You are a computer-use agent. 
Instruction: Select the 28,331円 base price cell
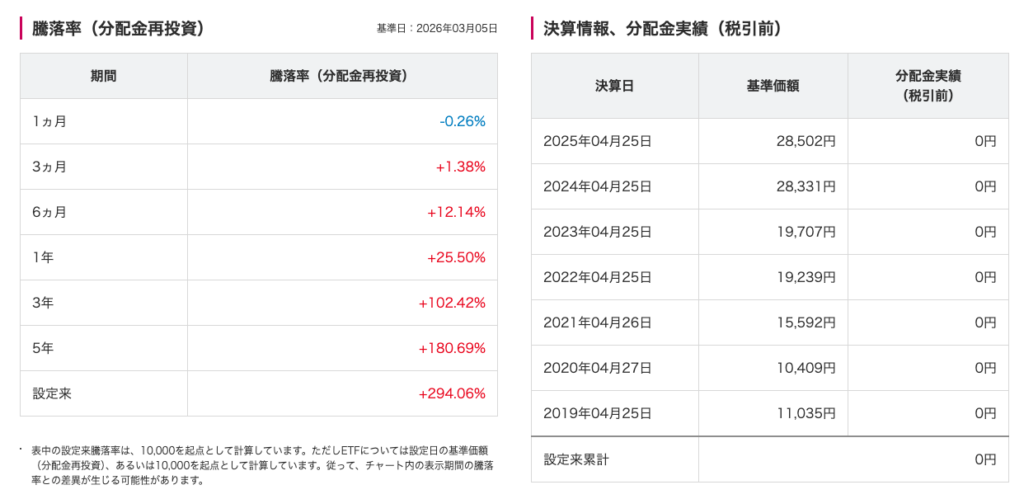coord(804,186)
